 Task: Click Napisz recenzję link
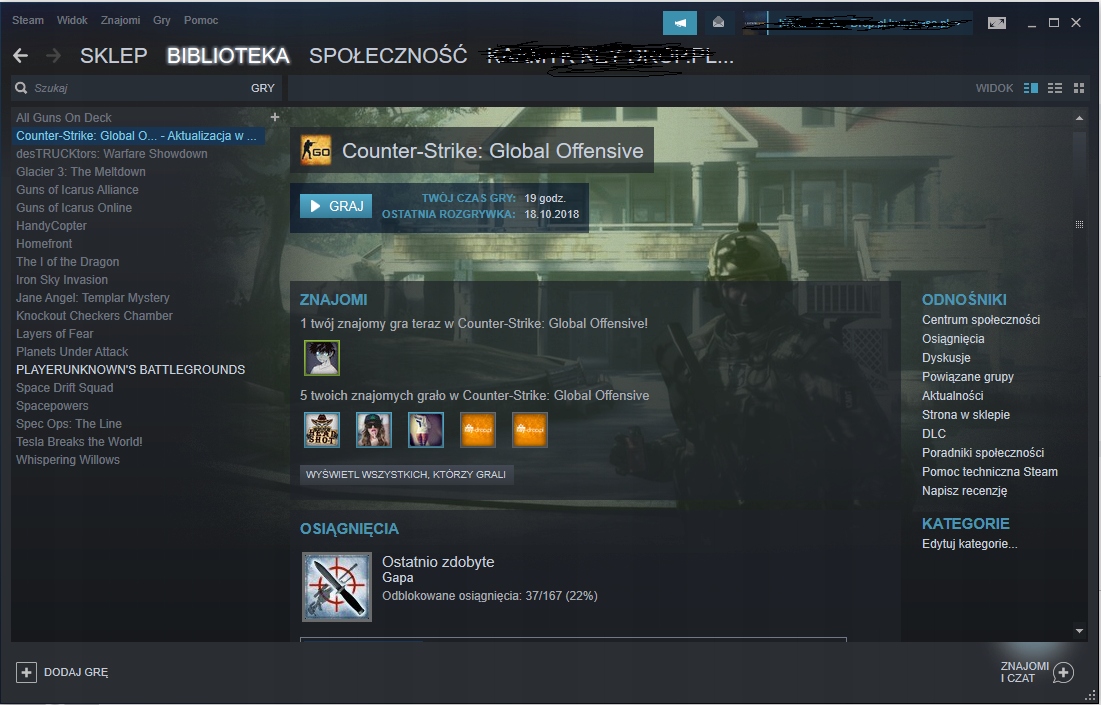(x=964, y=490)
